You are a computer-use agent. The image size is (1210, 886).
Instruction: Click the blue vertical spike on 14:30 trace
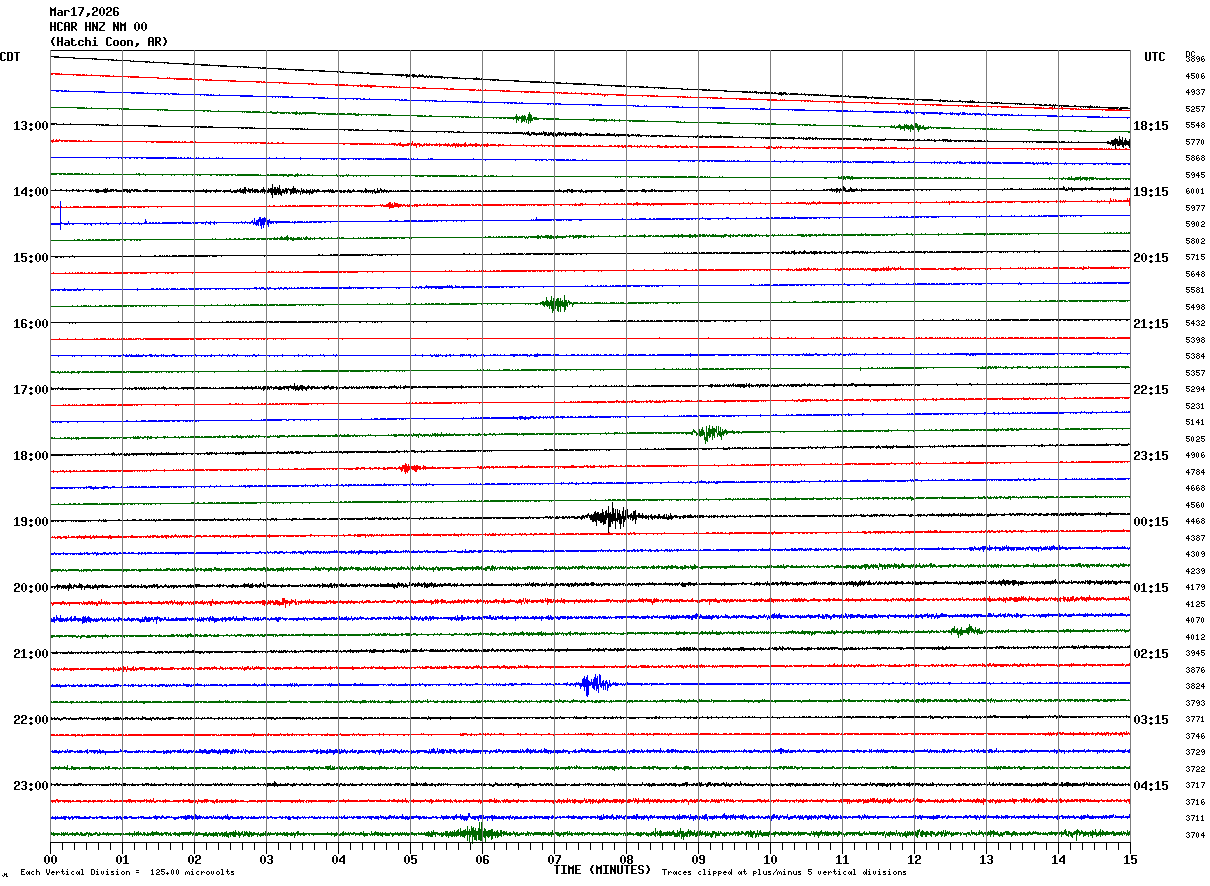pos(60,215)
